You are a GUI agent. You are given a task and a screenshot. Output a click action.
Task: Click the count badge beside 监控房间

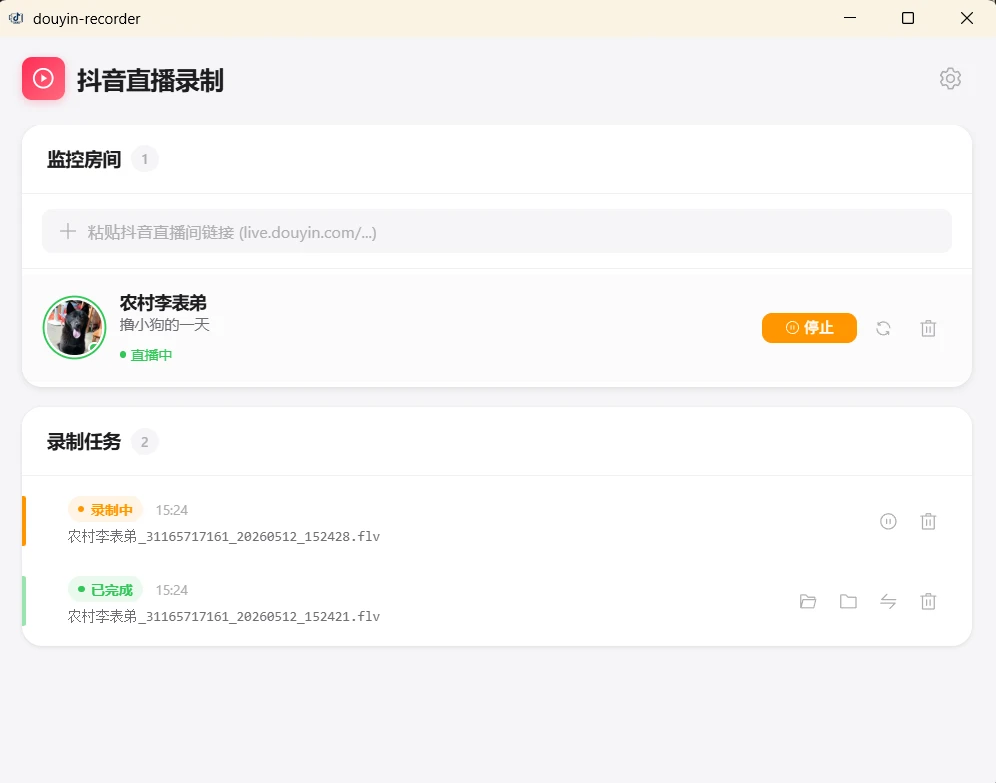145,159
